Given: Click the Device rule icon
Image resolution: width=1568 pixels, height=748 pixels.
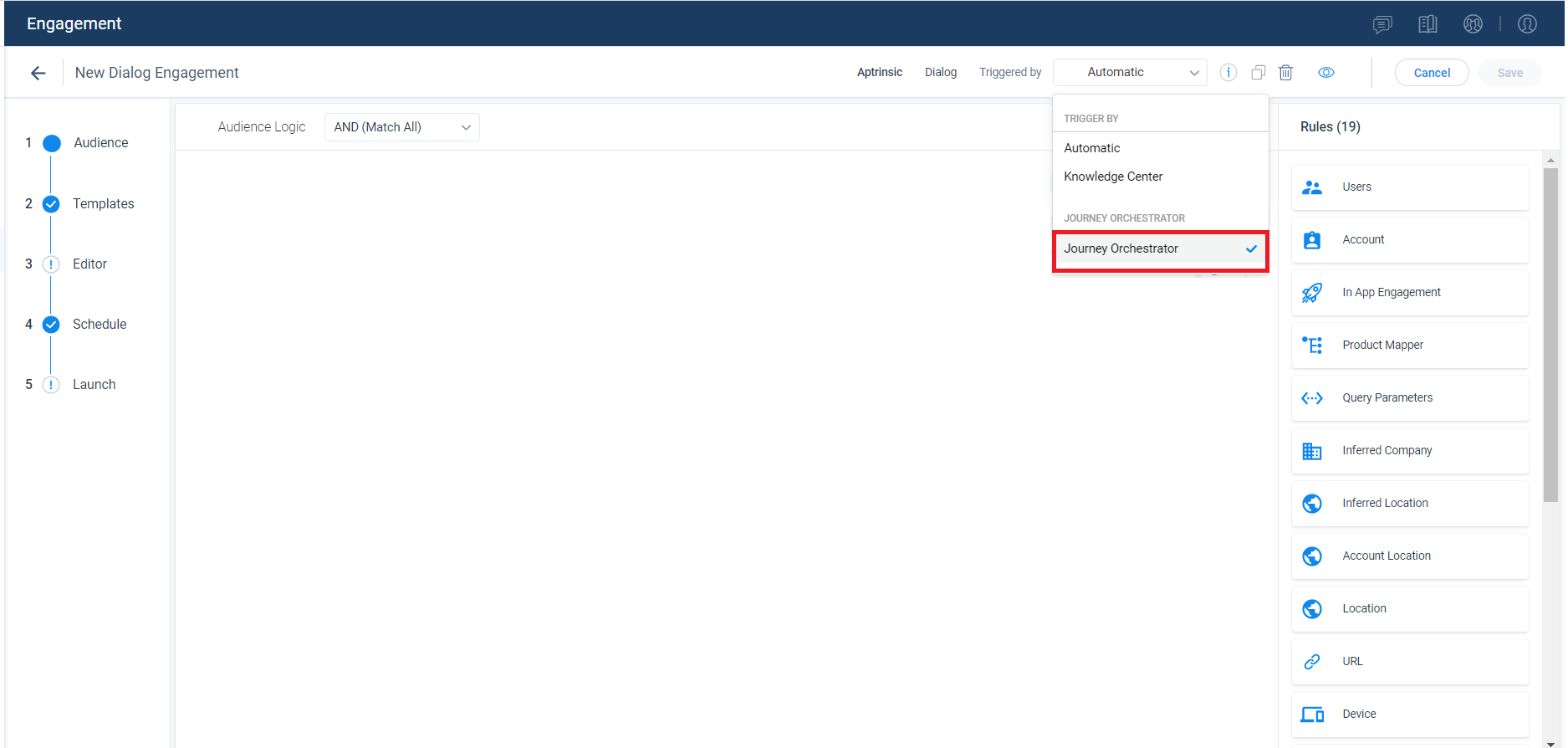Looking at the screenshot, I should coord(1312,715).
